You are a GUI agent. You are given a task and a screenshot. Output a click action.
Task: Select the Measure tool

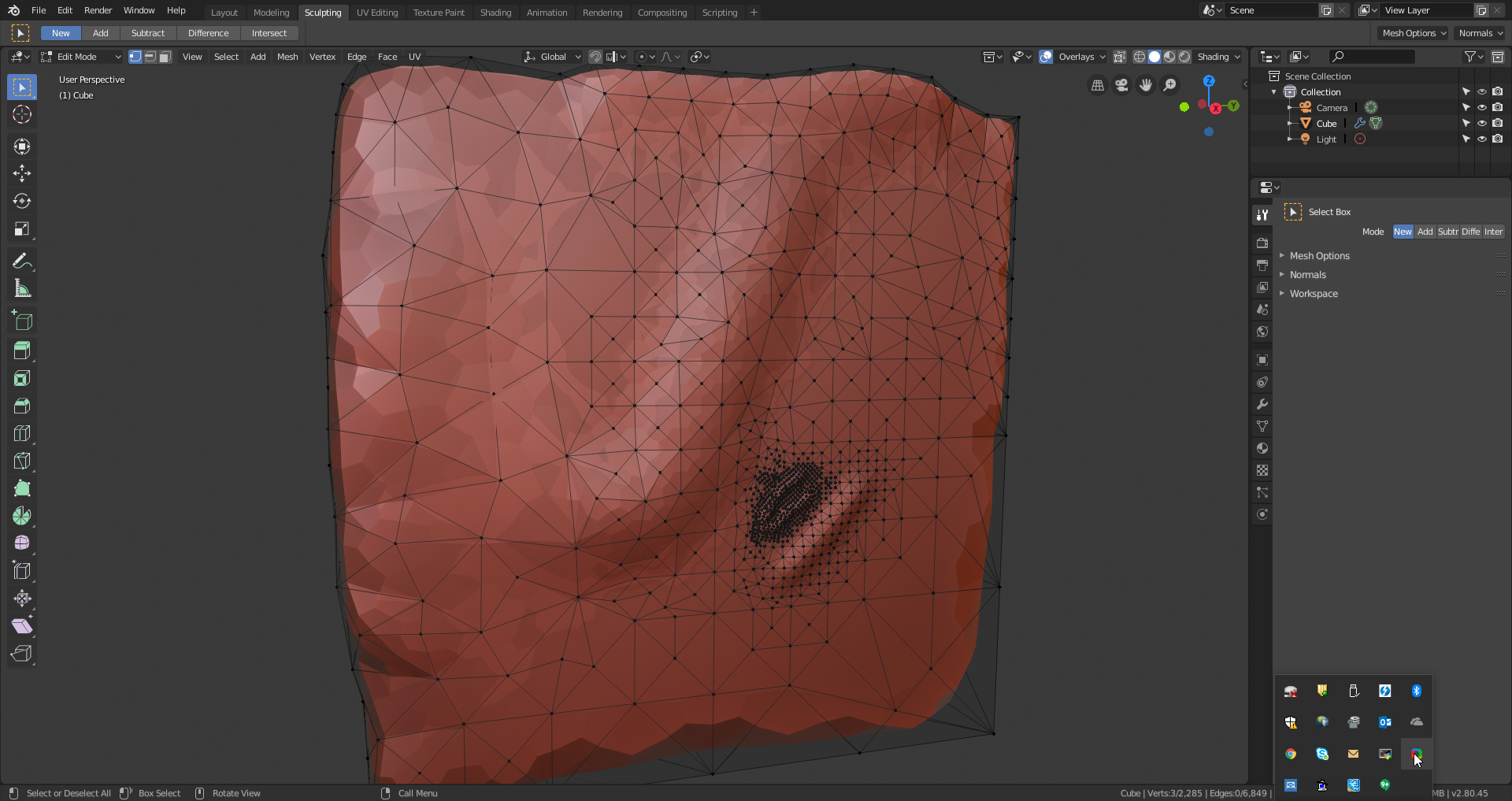coord(22,289)
